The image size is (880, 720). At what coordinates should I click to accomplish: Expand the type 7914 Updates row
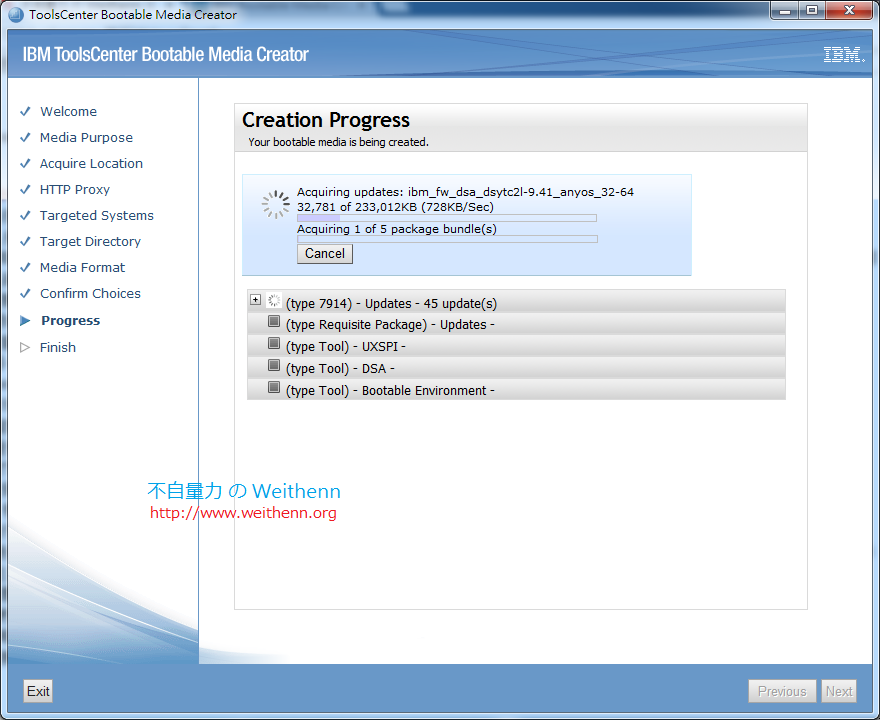point(255,300)
